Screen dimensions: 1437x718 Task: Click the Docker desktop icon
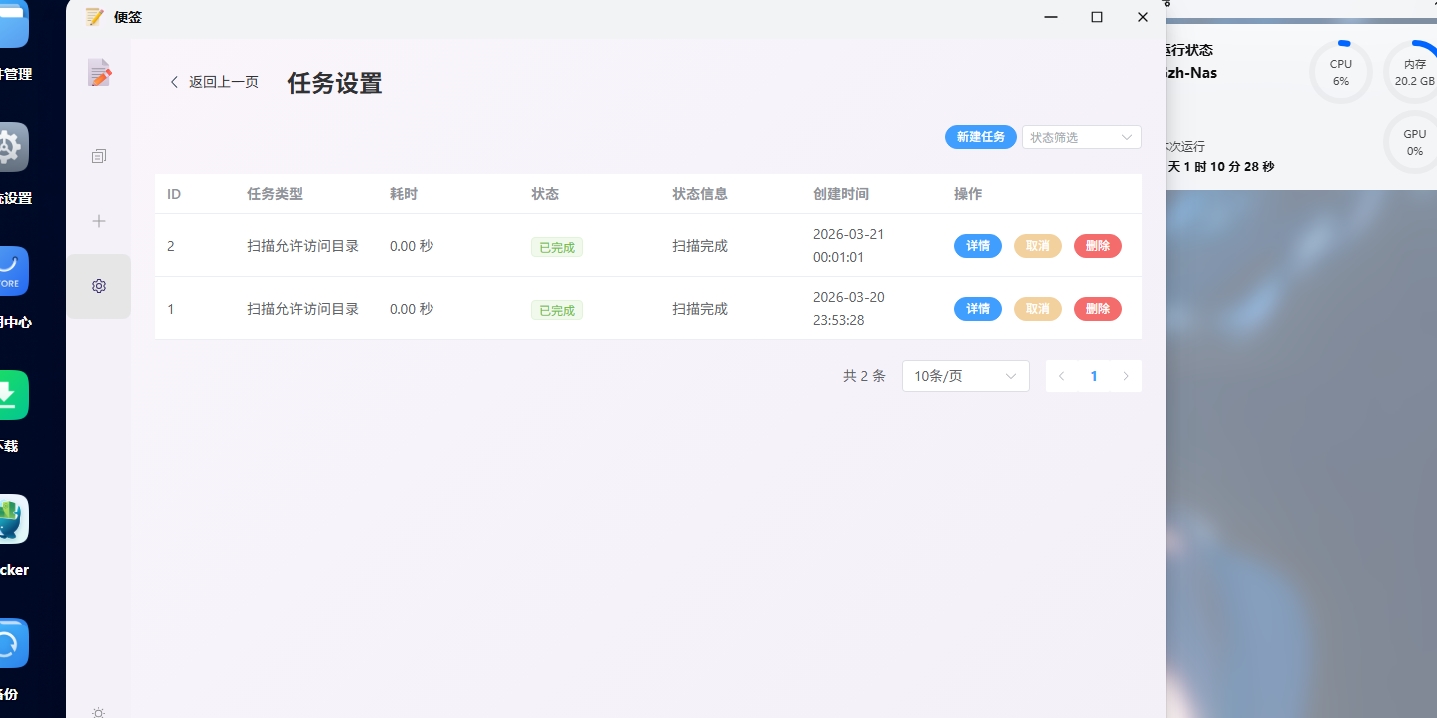point(12,520)
